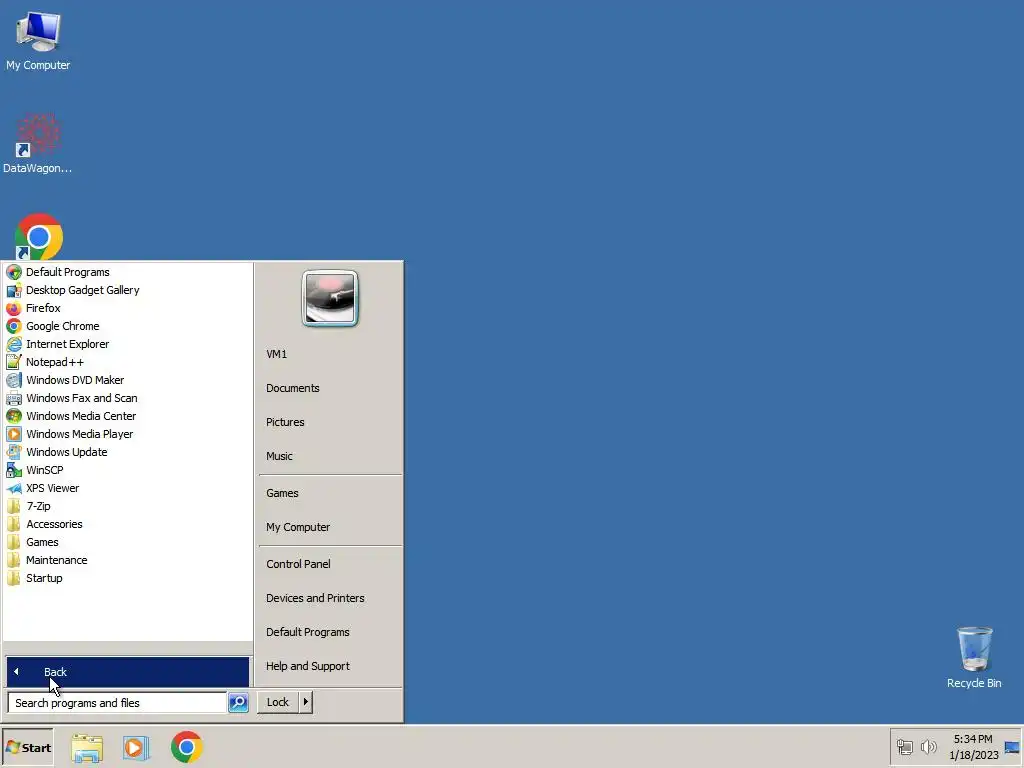Image resolution: width=1024 pixels, height=768 pixels.
Task: Focus the Search programs and files box
Action: pyautogui.click(x=118, y=703)
